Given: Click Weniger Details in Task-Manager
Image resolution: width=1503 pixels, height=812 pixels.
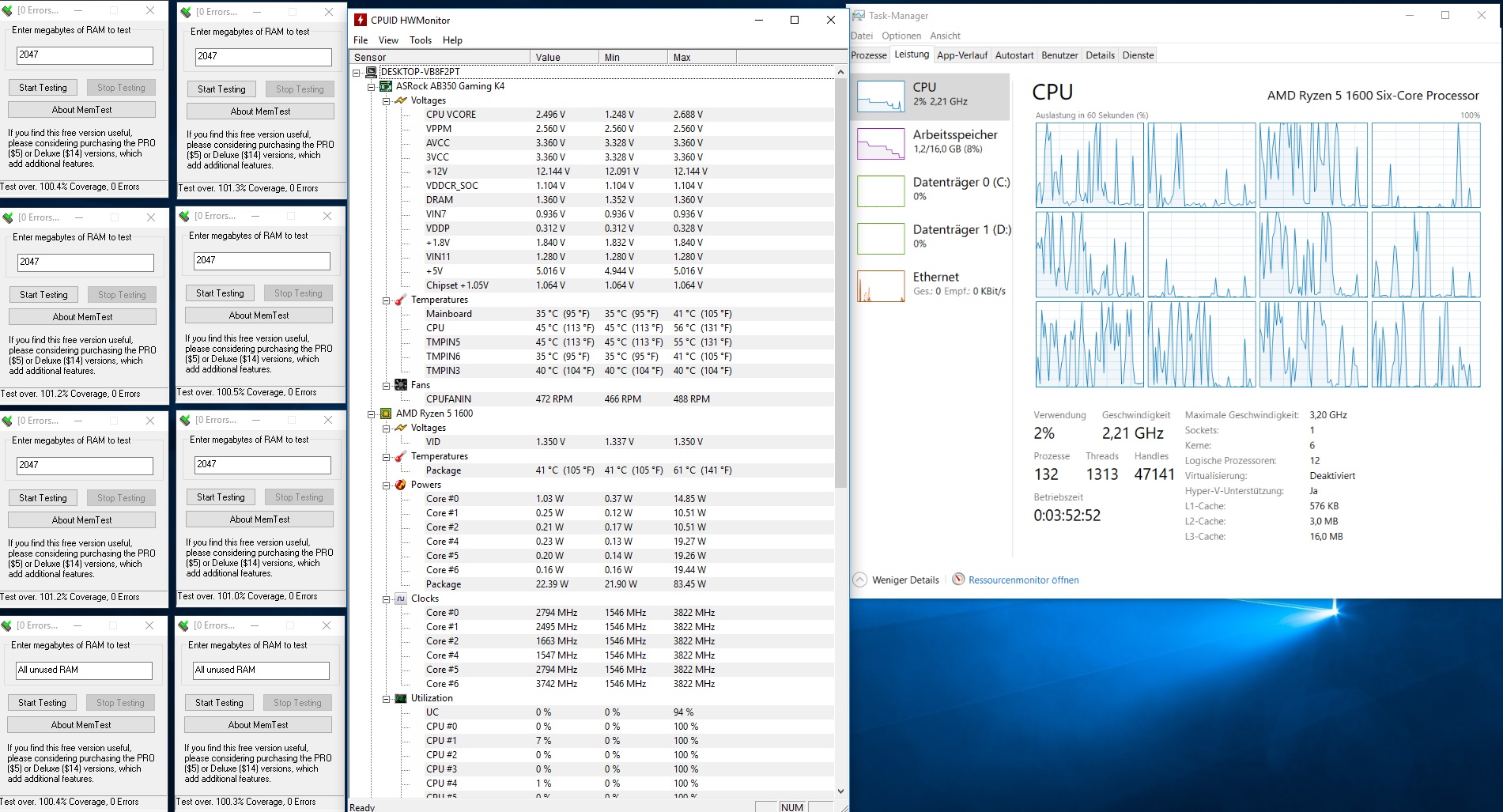Looking at the screenshot, I should tap(897, 580).
